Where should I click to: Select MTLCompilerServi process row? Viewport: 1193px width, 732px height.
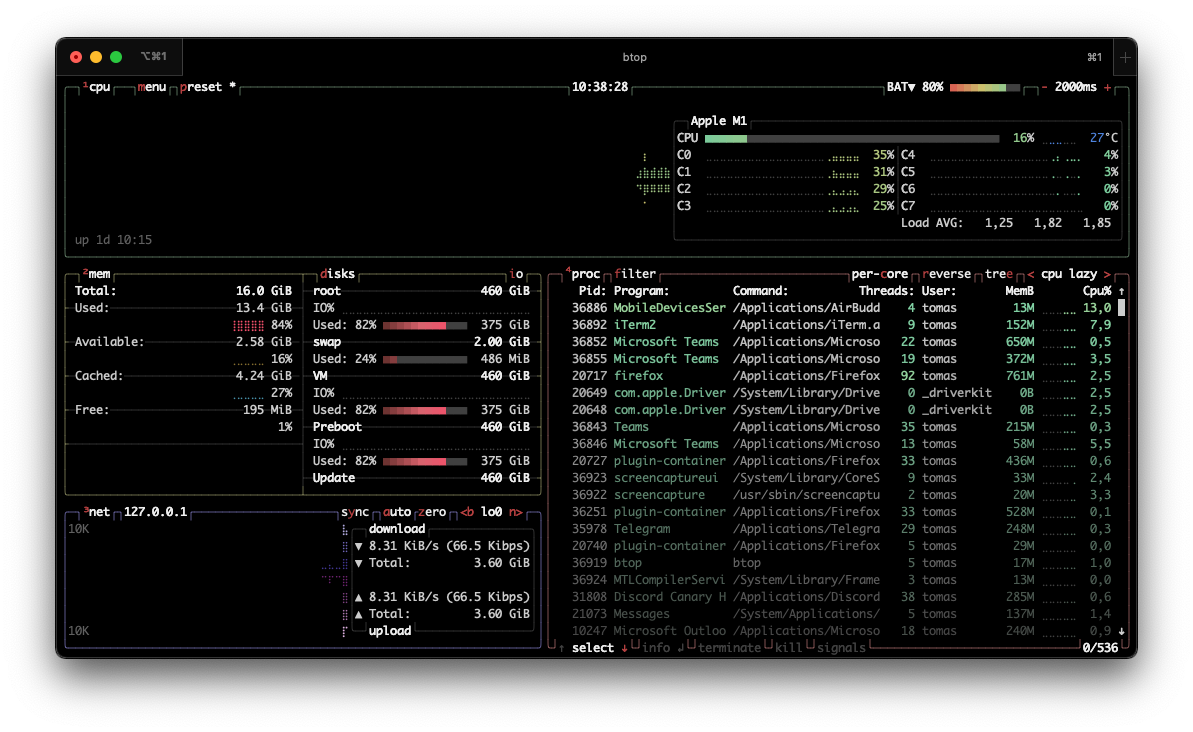[841, 580]
